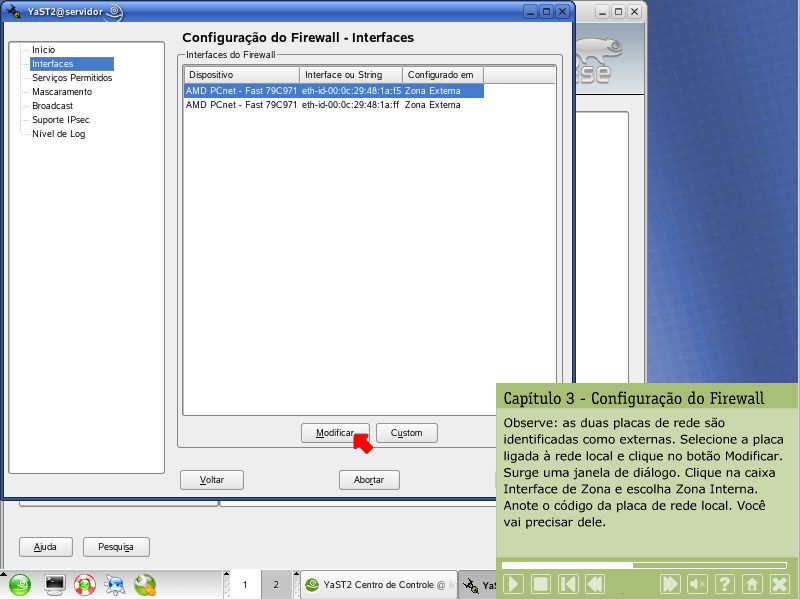The image size is (800, 600).
Task: Open the SUSE green start menu
Action: click(21, 584)
